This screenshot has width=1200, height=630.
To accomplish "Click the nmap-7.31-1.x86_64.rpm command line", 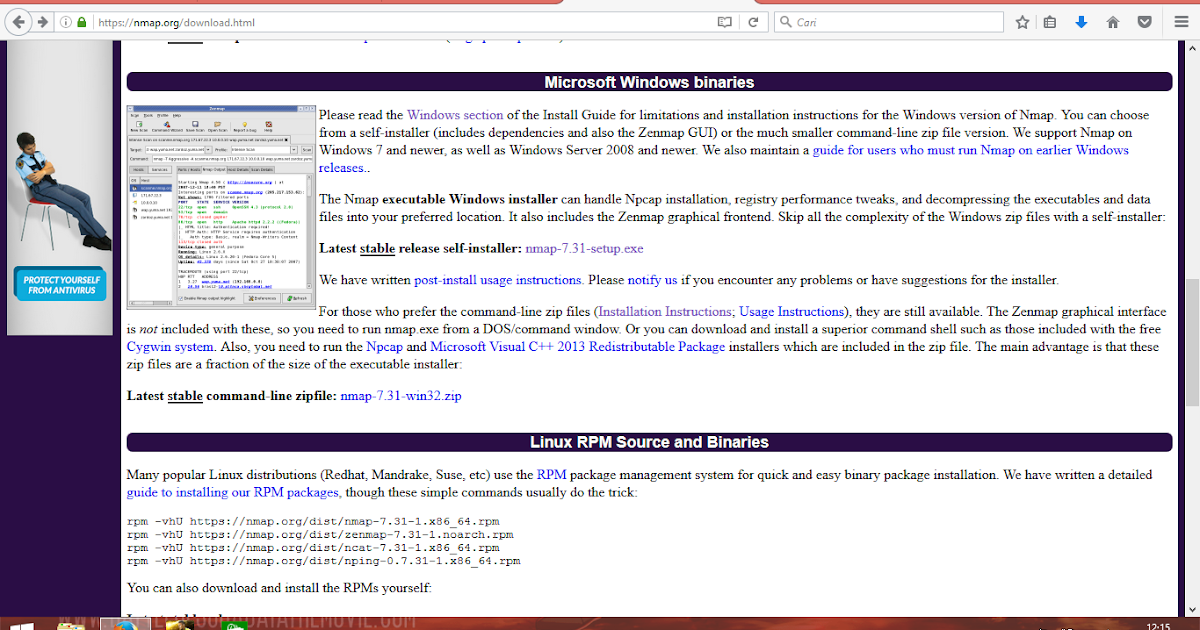I will (x=313, y=522).
